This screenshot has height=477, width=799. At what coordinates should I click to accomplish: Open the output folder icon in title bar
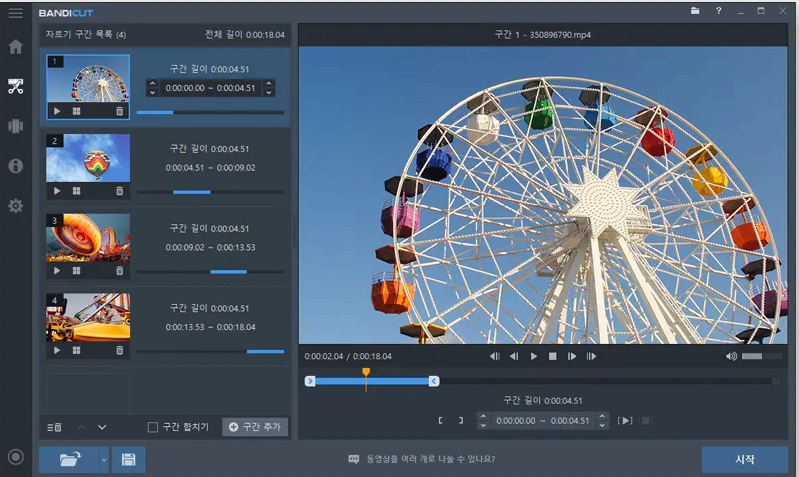click(x=695, y=11)
